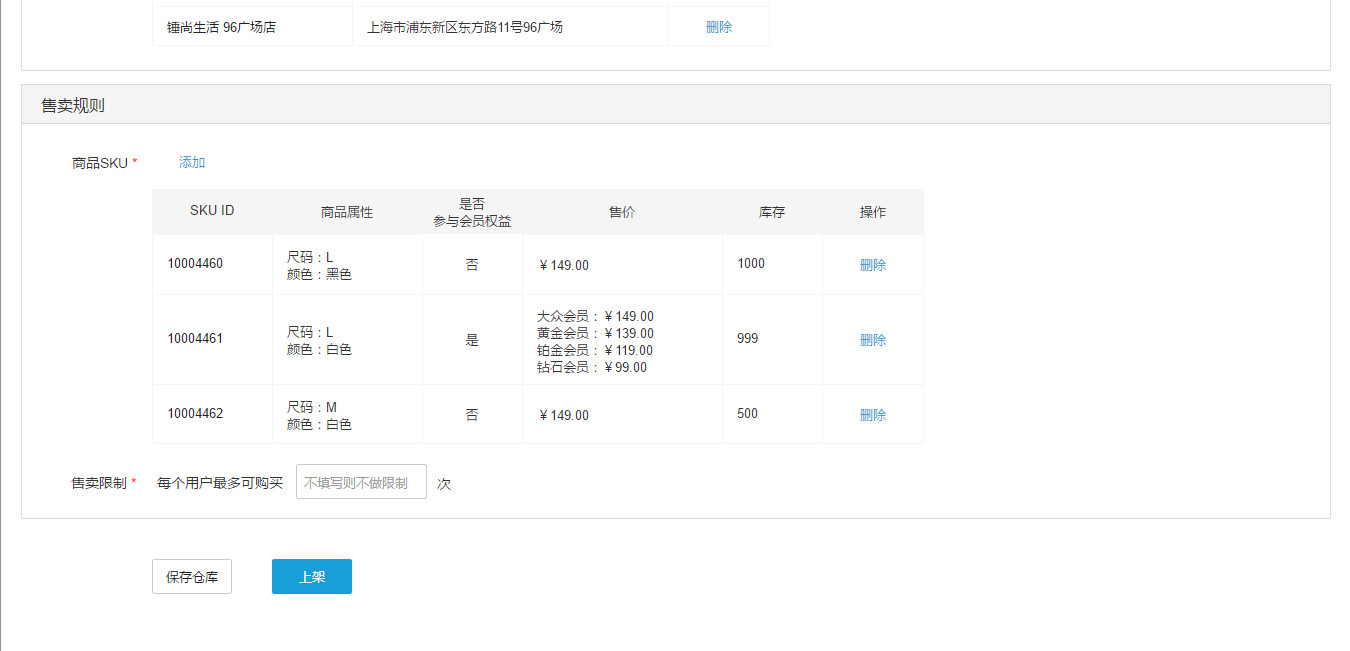This screenshot has width=1350, height=651.
Task: Select the 否 membership cell for SKU 10004460
Action: pos(472,264)
